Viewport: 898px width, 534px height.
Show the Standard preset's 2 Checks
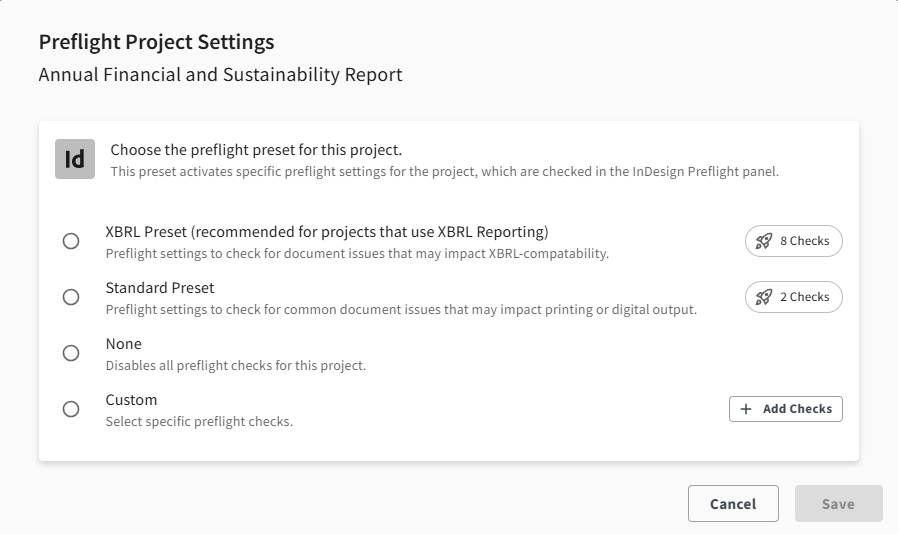(x=794, y=297)
